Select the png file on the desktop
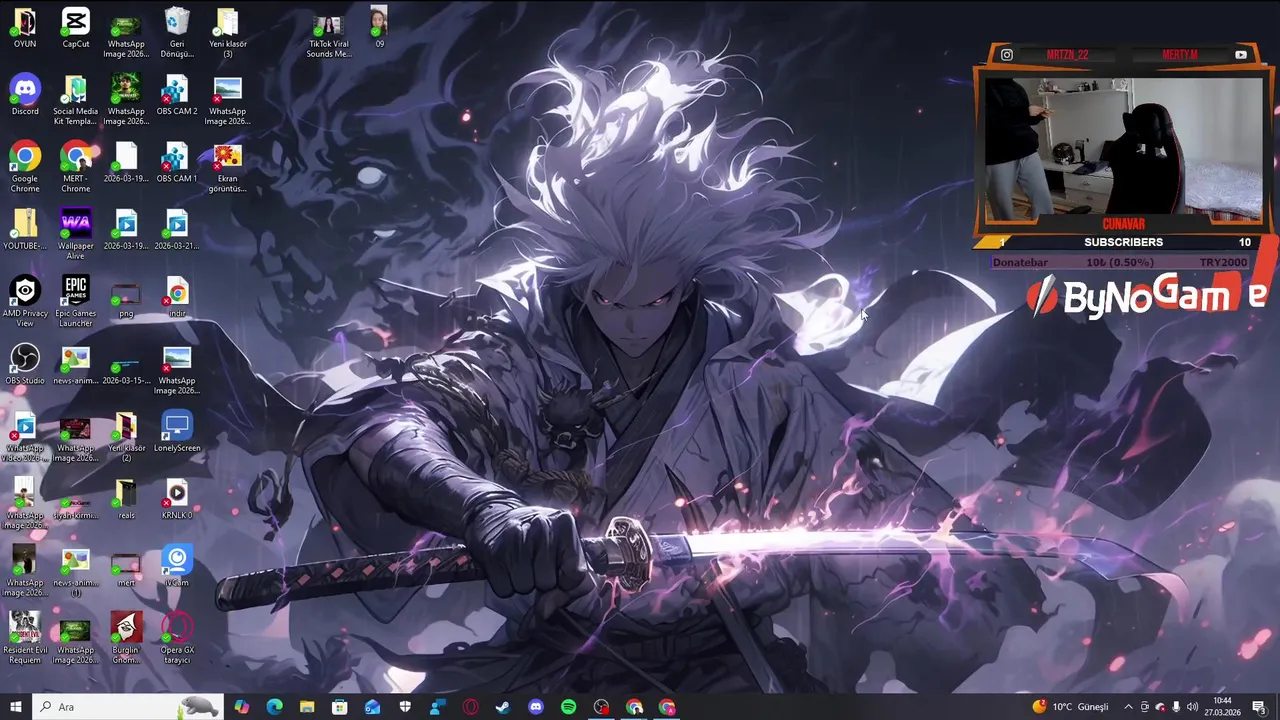This screenshot has width=1280, height=720. 126,299
